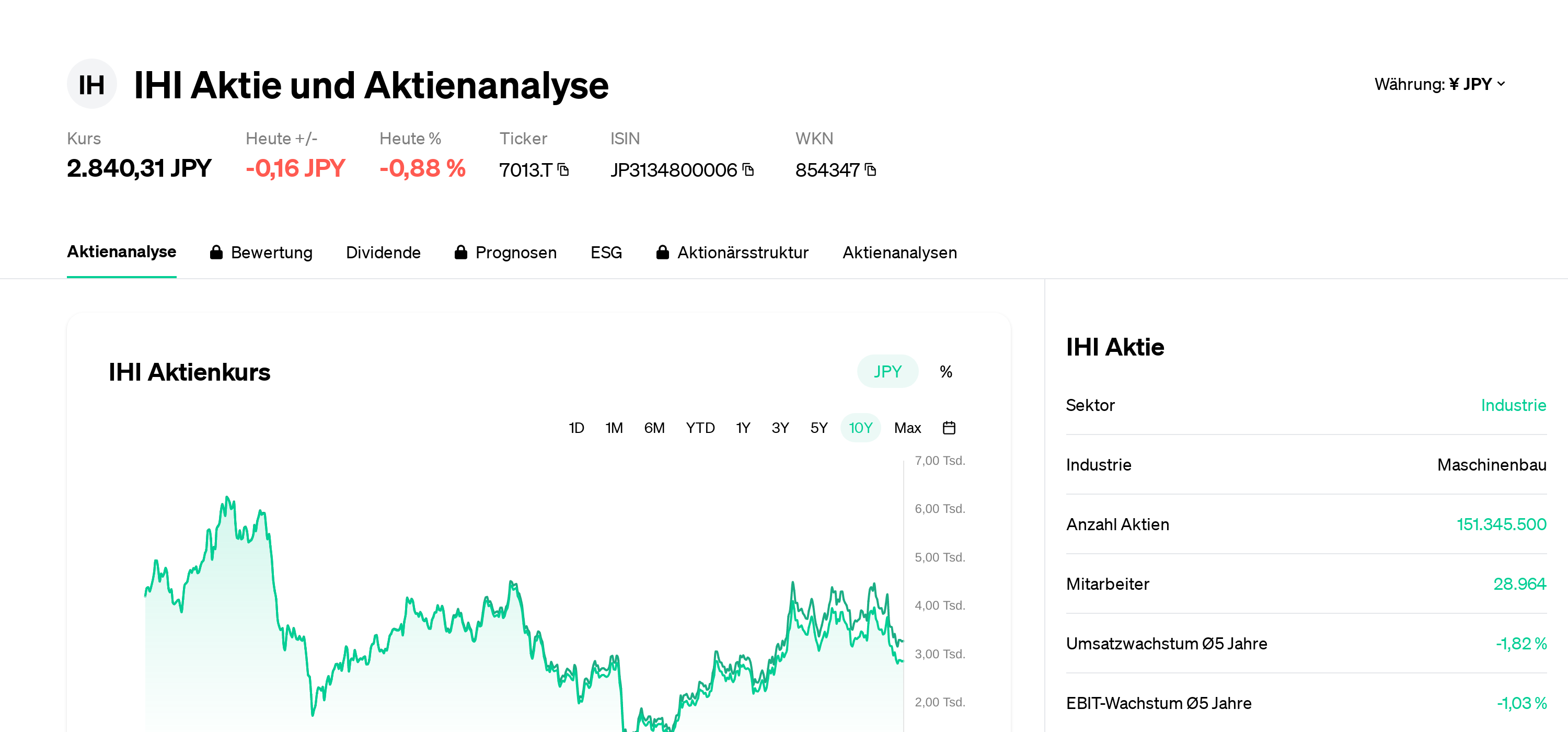Switch chart display to percent mode
The height and width of the screenshot is (732, 1568).
[x=946, y=371]
